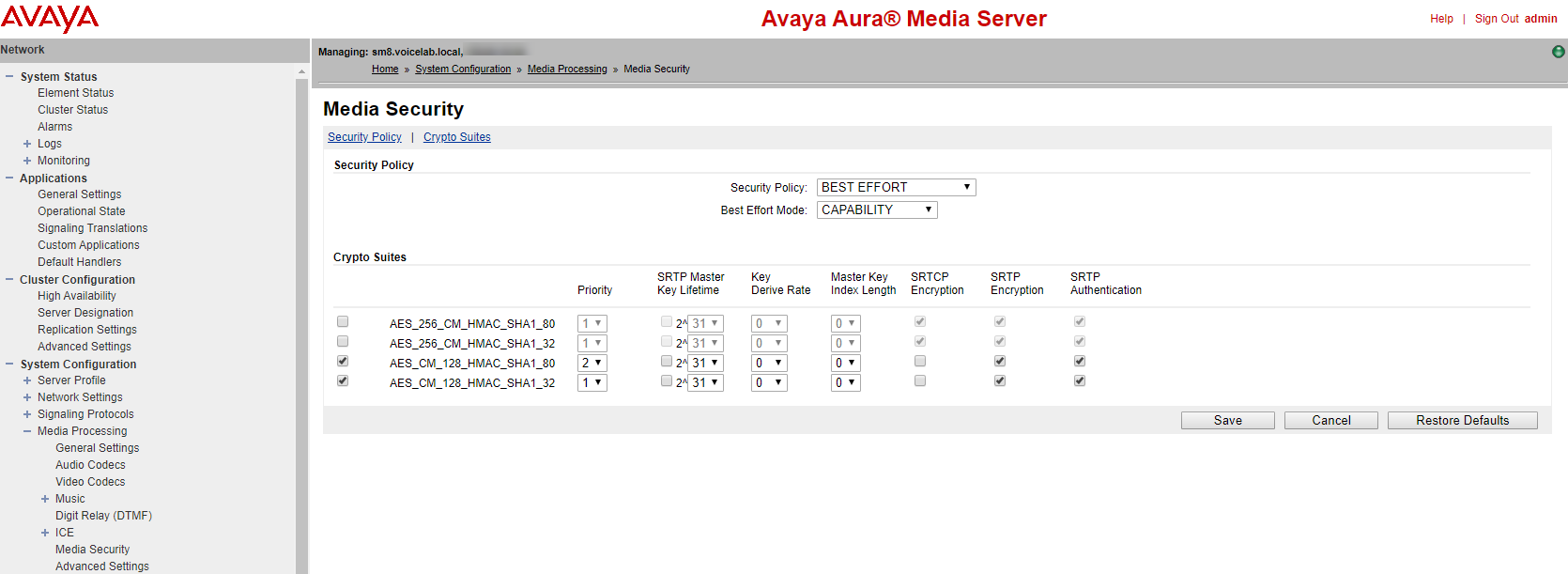The image size is (1568, 574).
Task: Enable the AES_256_CM_HMAC_SHA1_32 crypto suite
Action: (343, 341)
